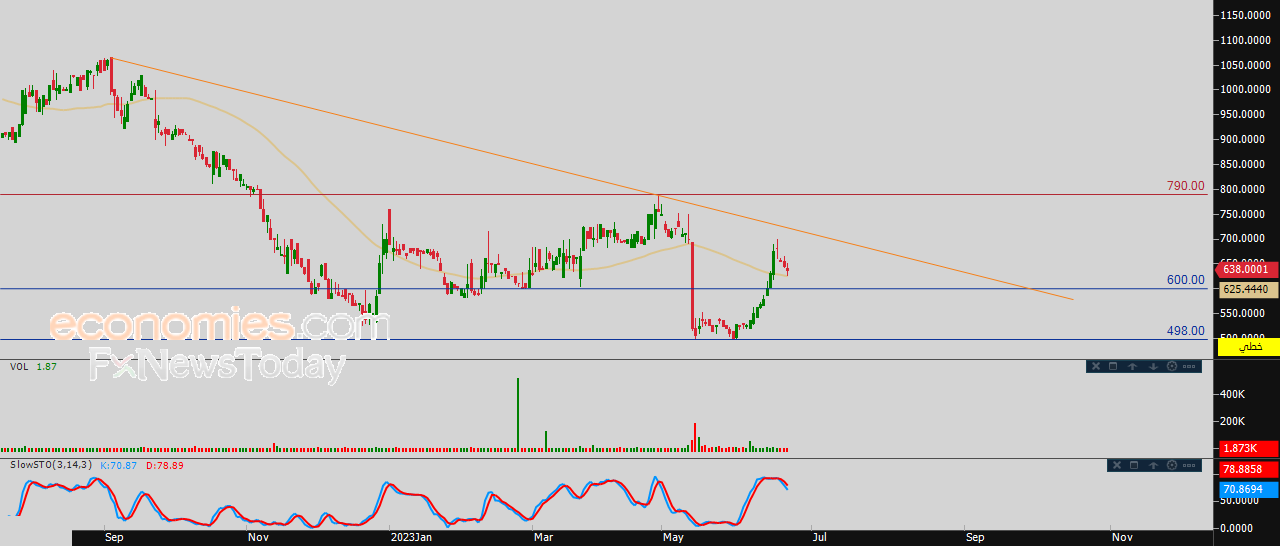Select the 790.00 red resistance line label
Viewport: 1280px width, 546px height.
click(1185, 186)
